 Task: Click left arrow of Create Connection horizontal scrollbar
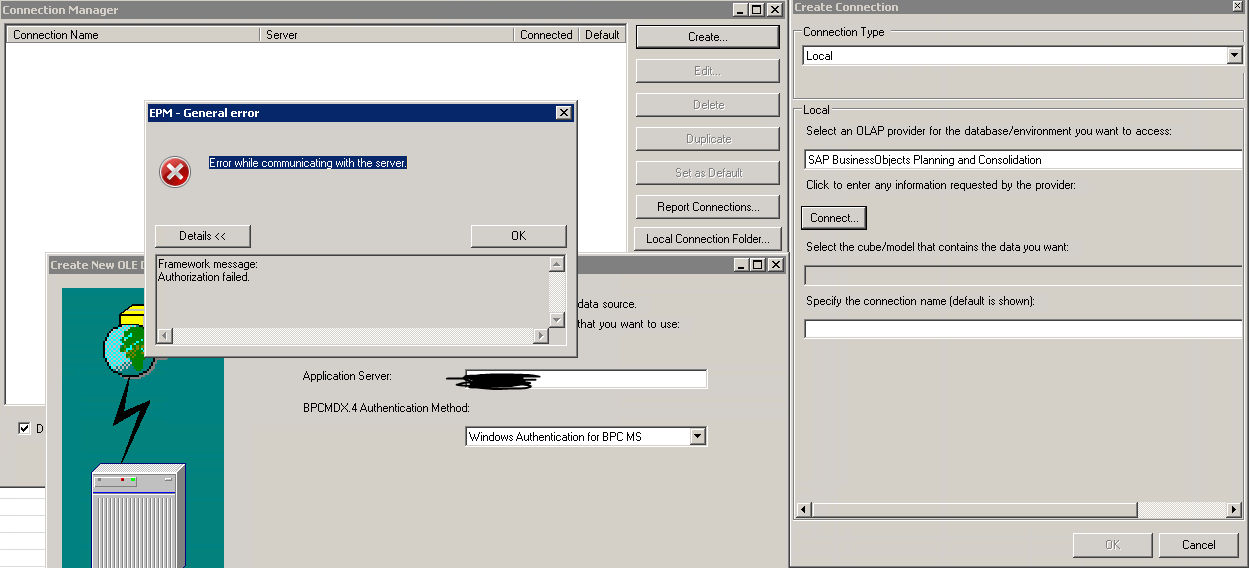pos(803,510)
